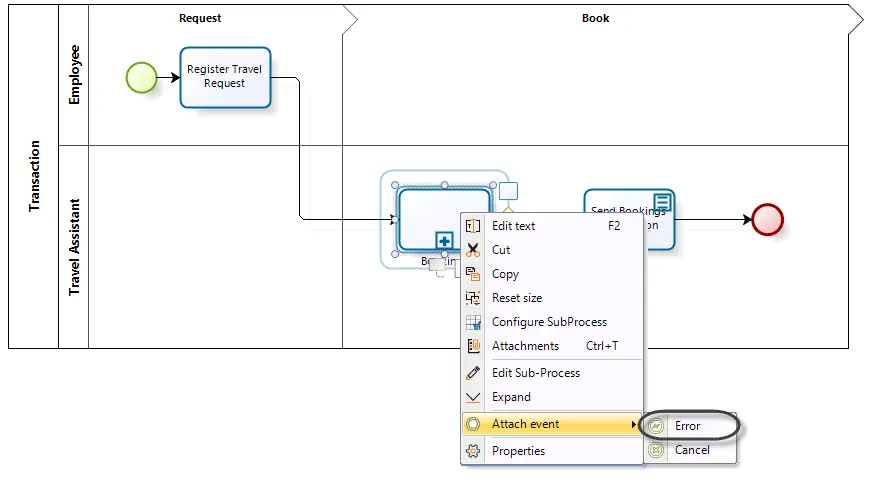Click the green start event circle
Screen dimensions: 889x487
pyautogui.click(x=141, y=78)
